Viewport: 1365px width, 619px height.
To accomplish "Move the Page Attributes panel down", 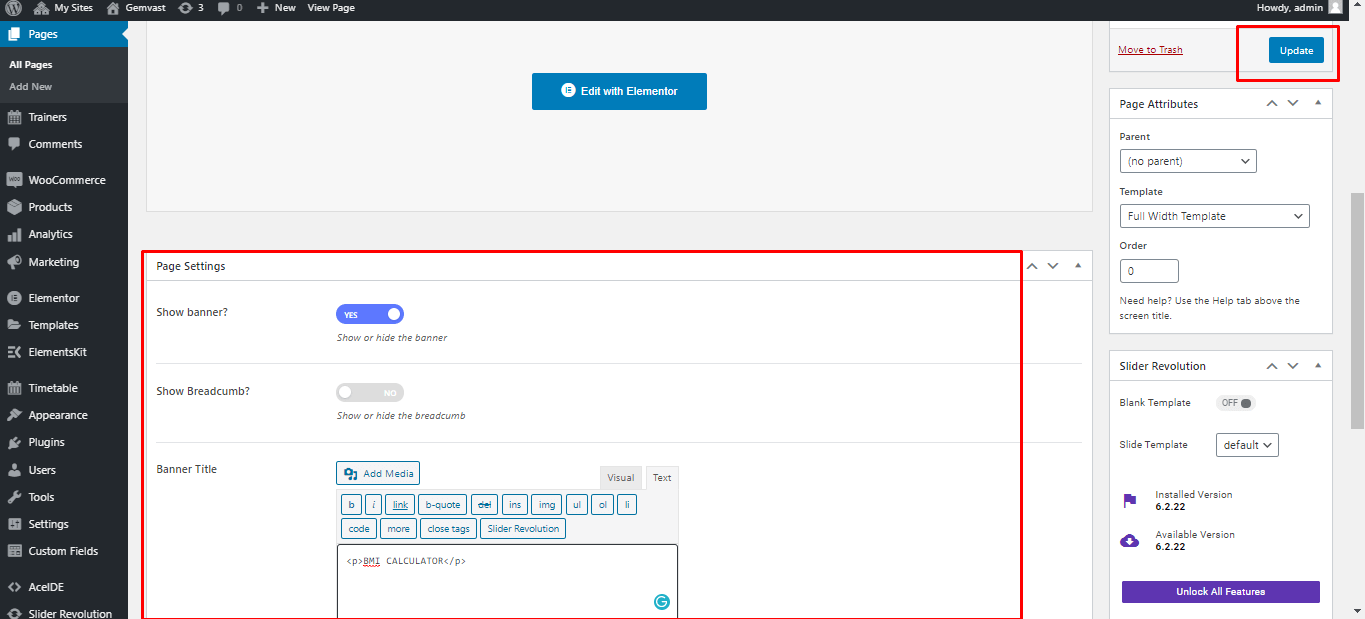I will click(x=1293, y=103).
